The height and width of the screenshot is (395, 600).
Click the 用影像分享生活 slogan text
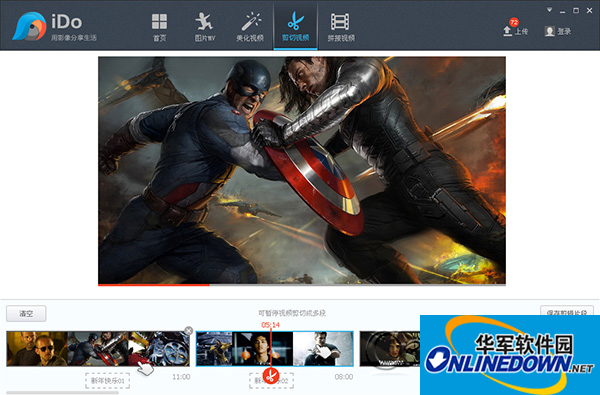(x=74, y=38)
